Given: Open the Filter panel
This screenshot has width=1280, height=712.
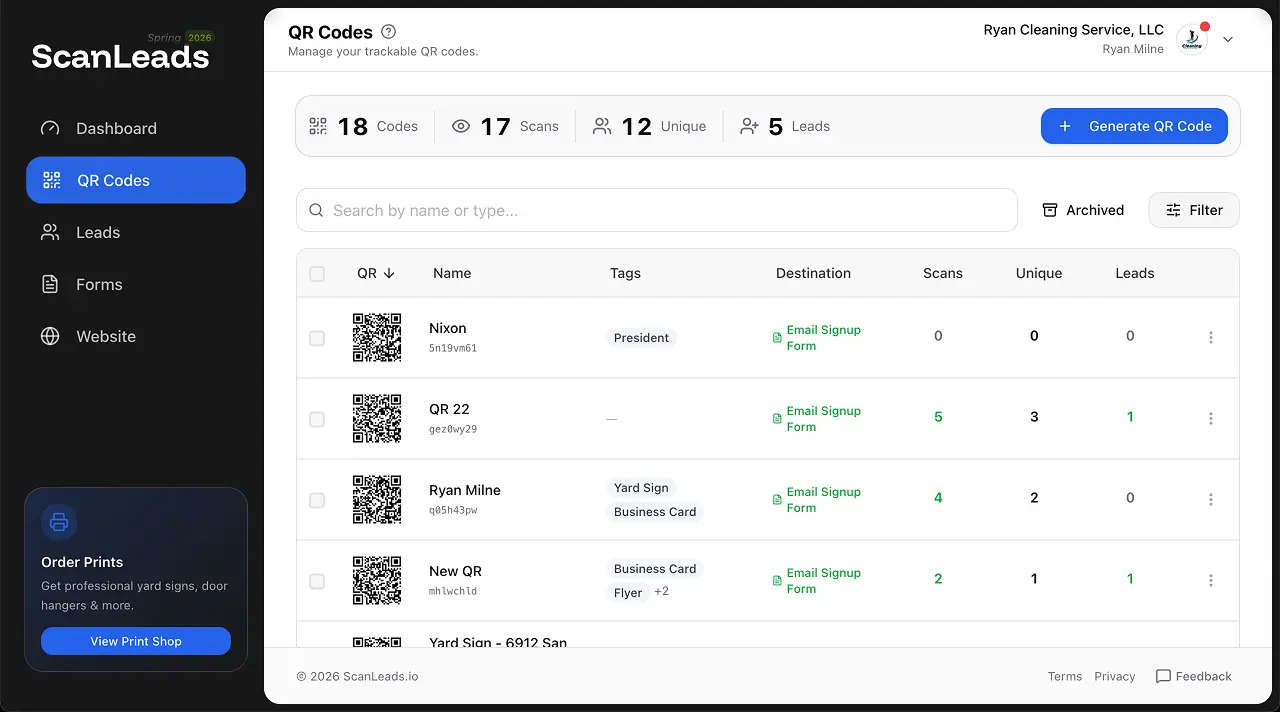Looking at the screenshot, I should pos(1193,210).
